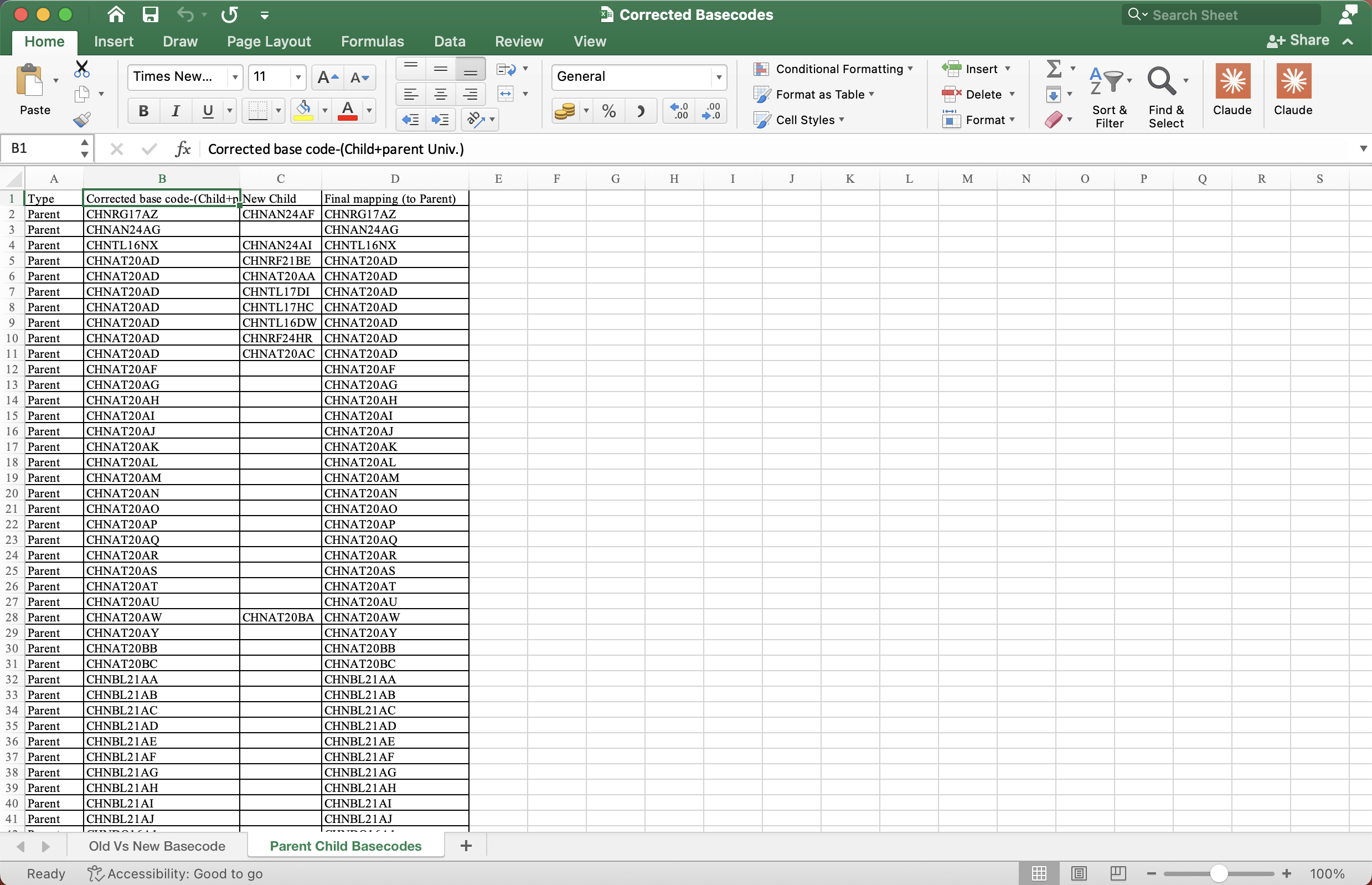This screenshot has width=1372, height=885.
Task: Save the workbook using the floppy icon
Action: coord(151,14)
